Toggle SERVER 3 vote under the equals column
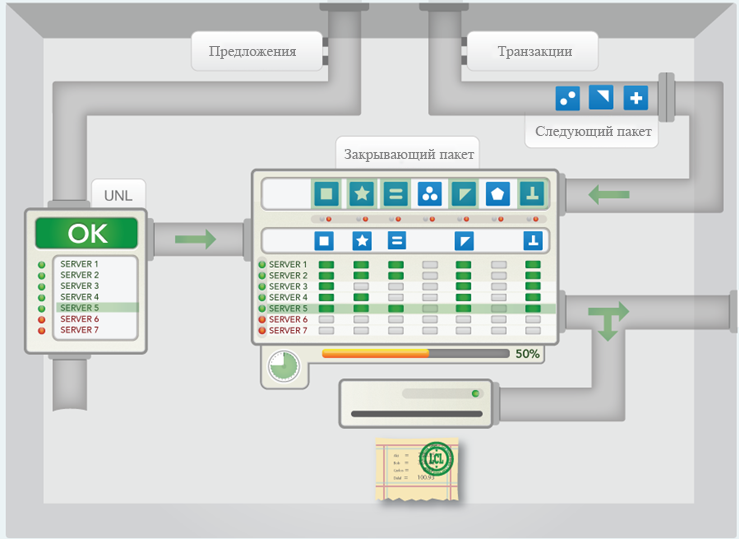 tap(396, 287)
